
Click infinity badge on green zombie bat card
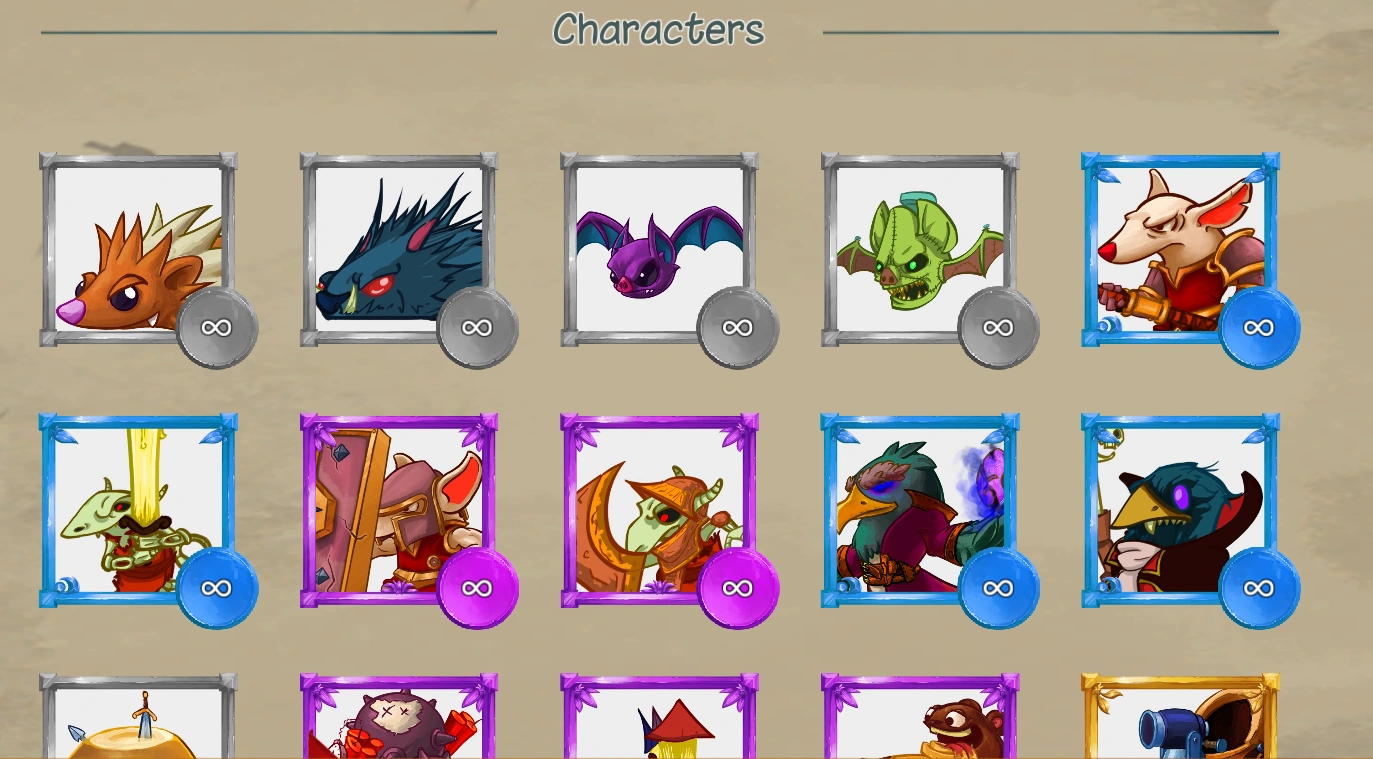pyautogui.click(x=999, y=328)
